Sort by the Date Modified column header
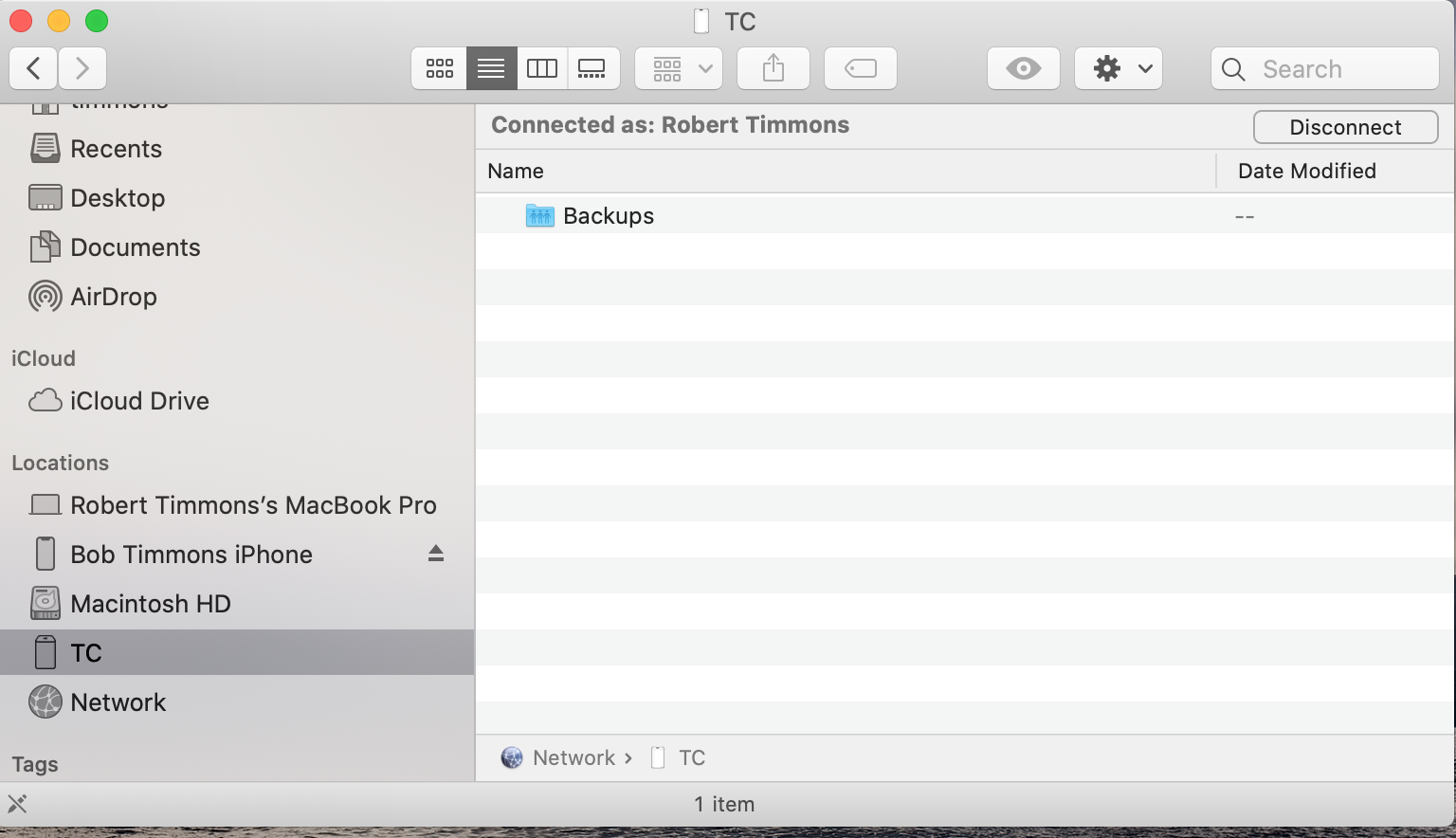This screenshot has height=838, width=1456. click(x=1336, y=171)
